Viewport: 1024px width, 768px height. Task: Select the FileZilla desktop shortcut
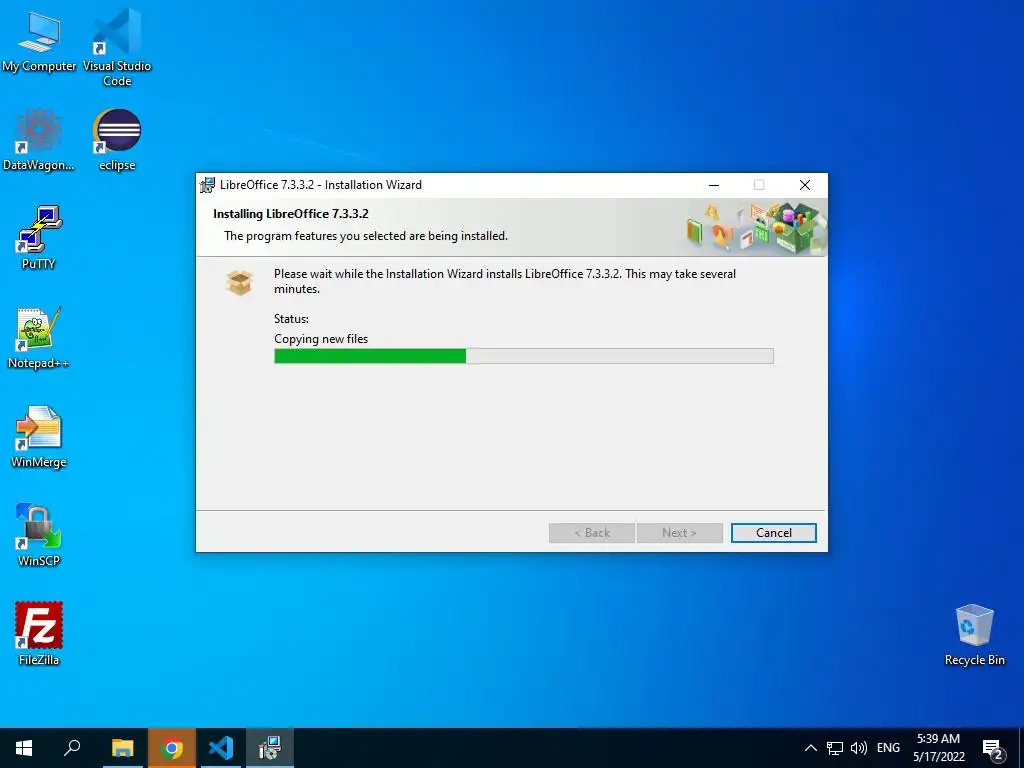tap(39, 634)
